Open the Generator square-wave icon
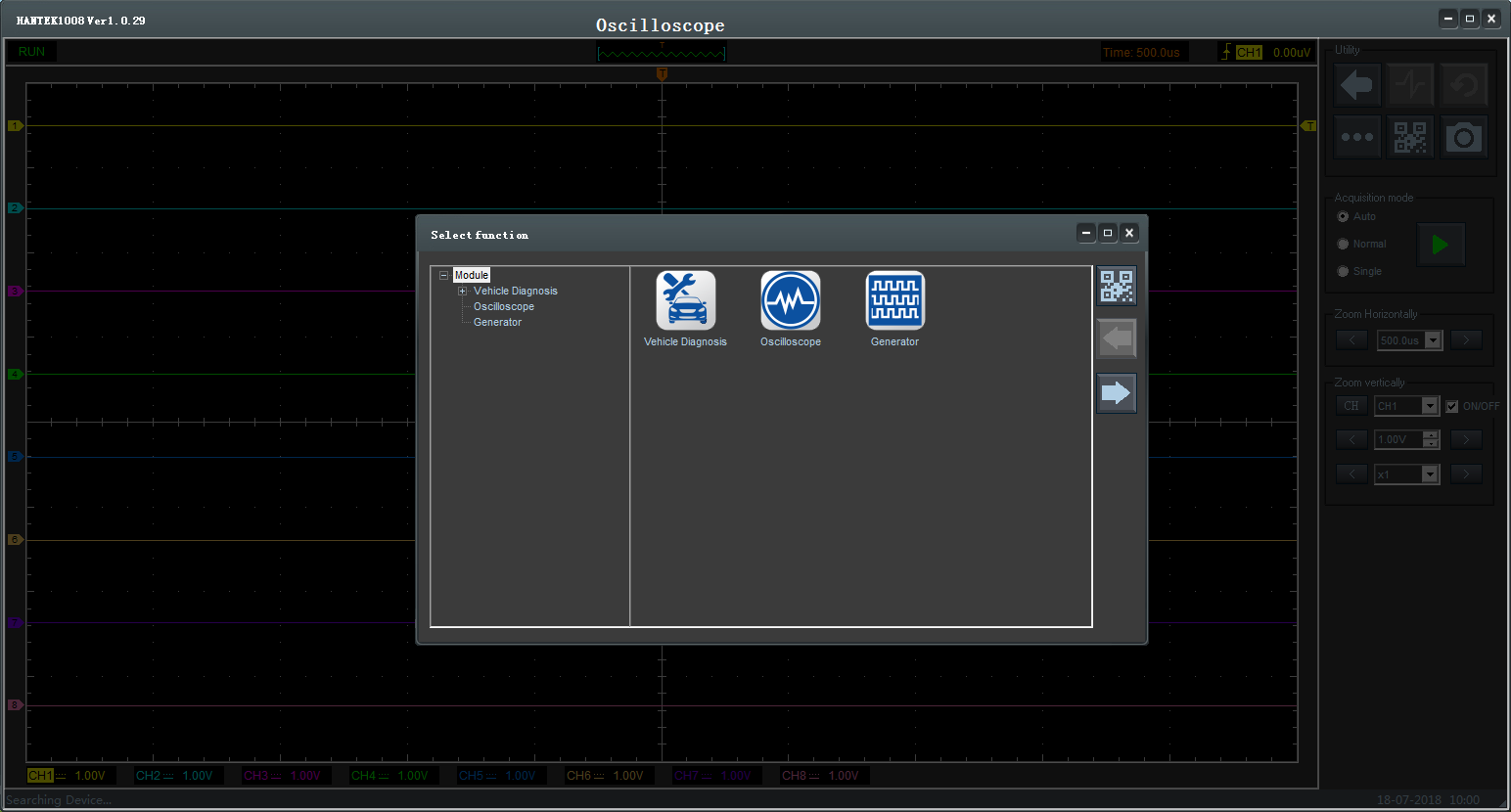 click(894, 301)
